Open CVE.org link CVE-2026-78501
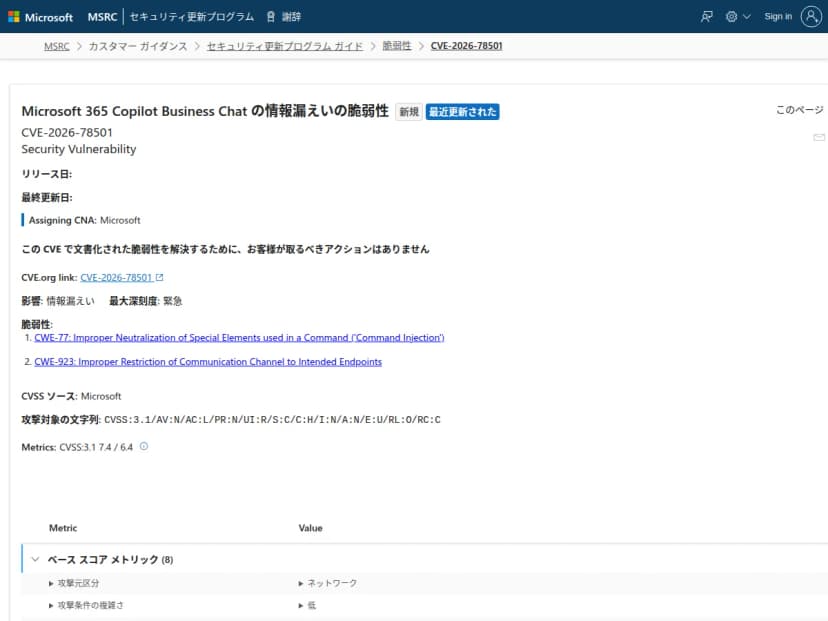Viewport: 828px width, 621px height. point(116,278)
